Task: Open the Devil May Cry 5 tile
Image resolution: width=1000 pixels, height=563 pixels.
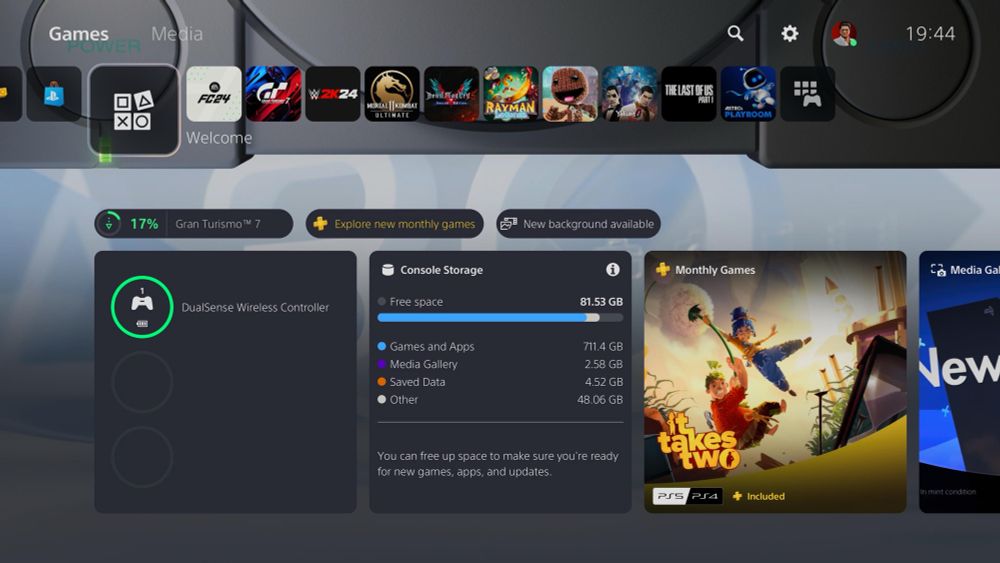Action: click(x=452, y=94)
